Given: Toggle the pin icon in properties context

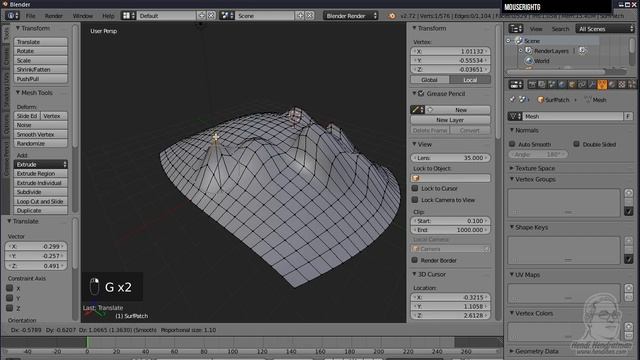Looking at the screenshot, I should tap(513, 100).
